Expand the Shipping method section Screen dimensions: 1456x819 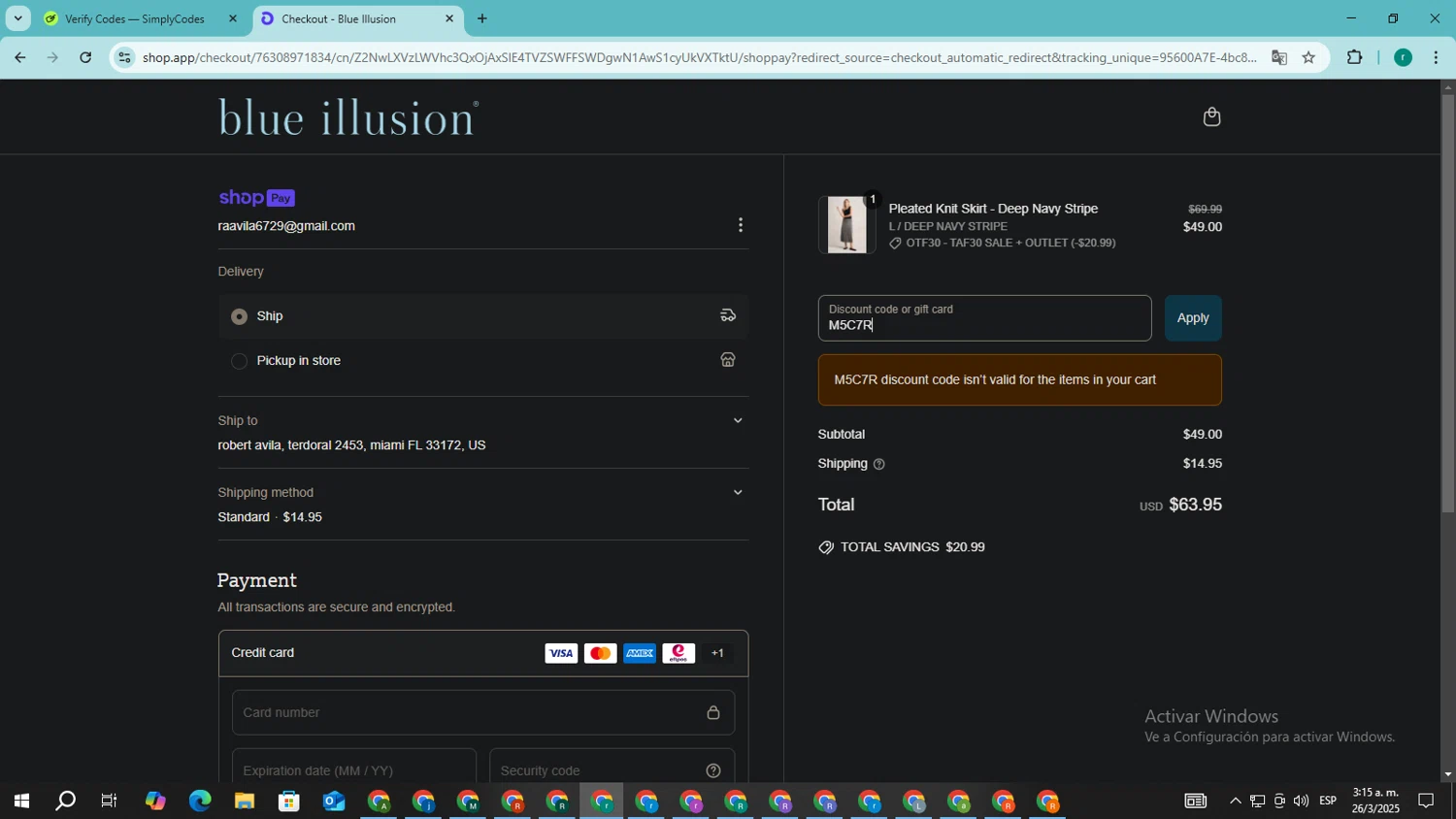(738, 492)
